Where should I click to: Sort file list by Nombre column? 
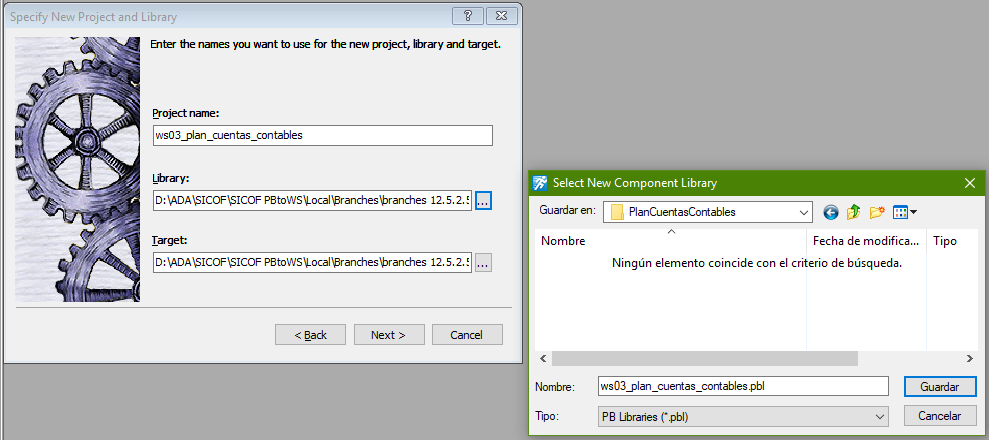670,241
